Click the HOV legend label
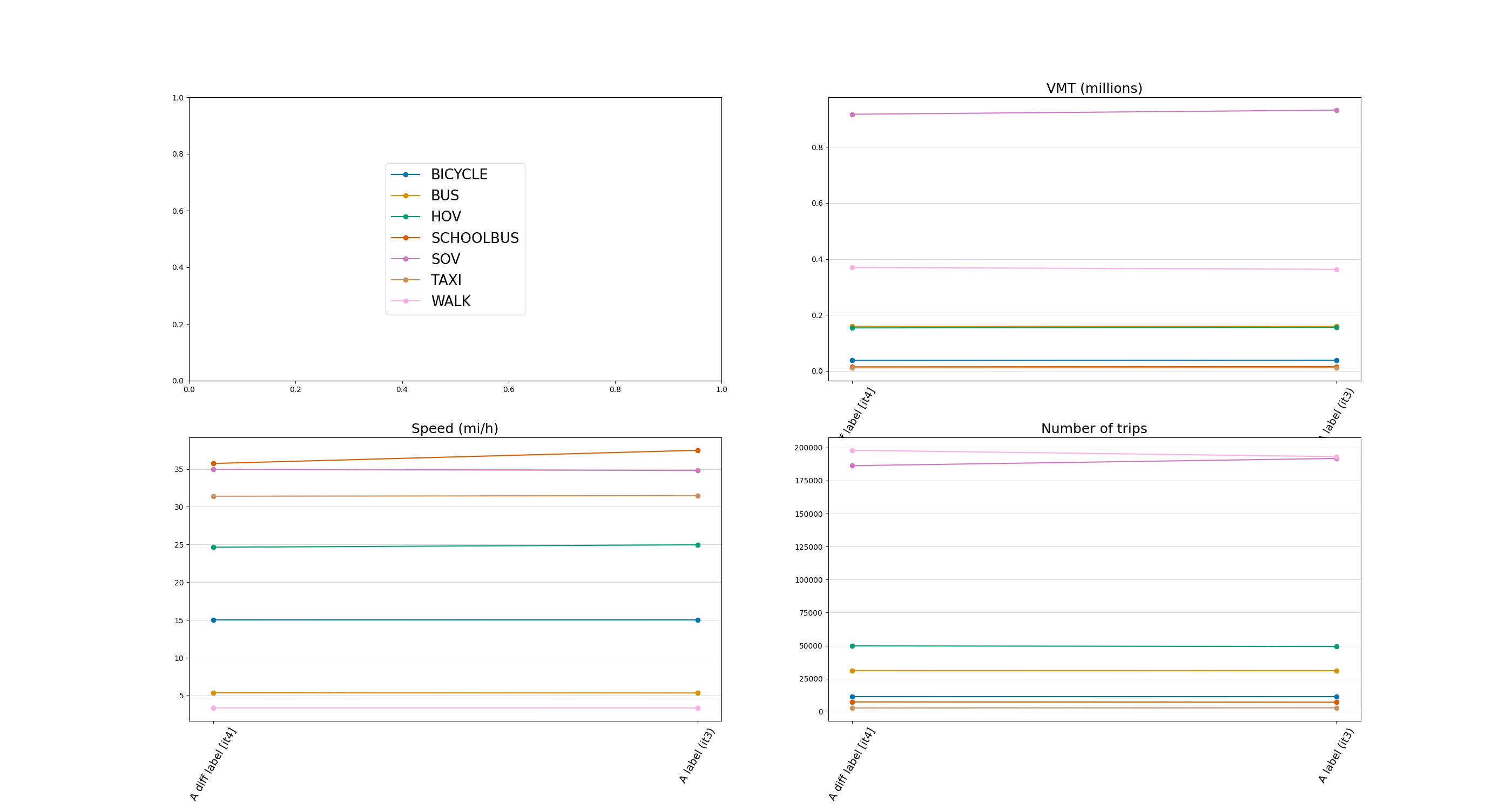 [x=446, y=217]
